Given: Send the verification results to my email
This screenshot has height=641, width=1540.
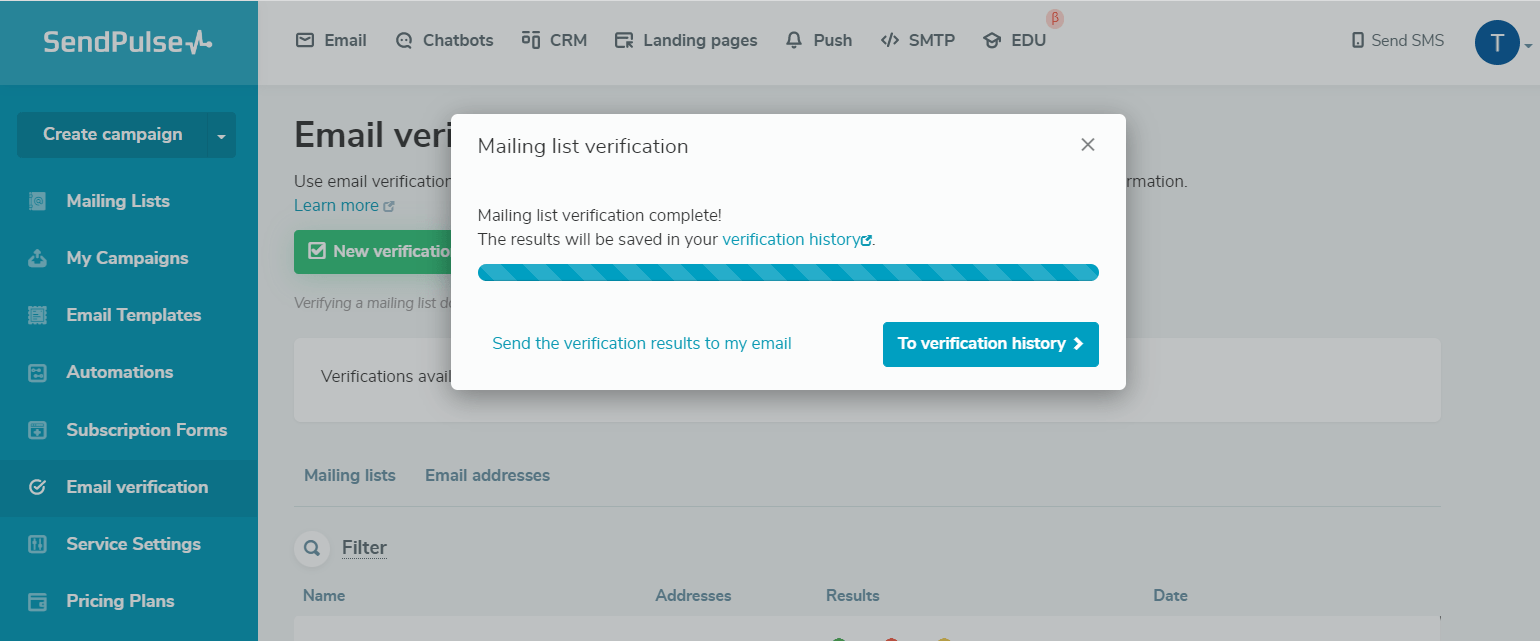Looking at the screenshot, I should (x=642, y=344).
